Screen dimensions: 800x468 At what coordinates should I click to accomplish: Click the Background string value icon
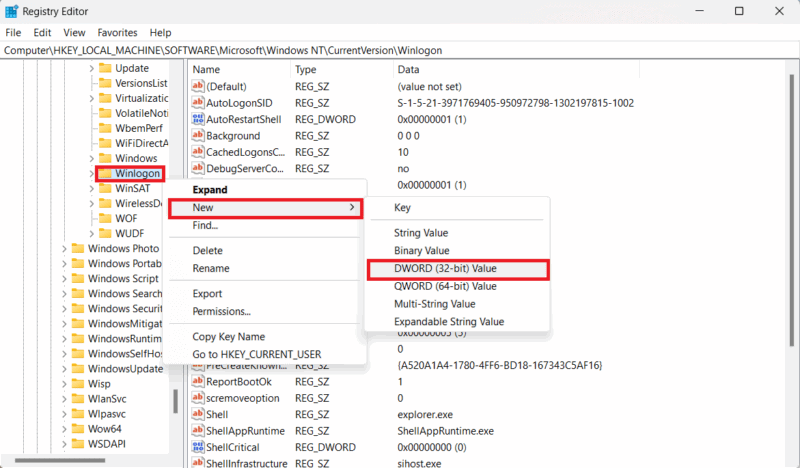[x=198, y=136]
